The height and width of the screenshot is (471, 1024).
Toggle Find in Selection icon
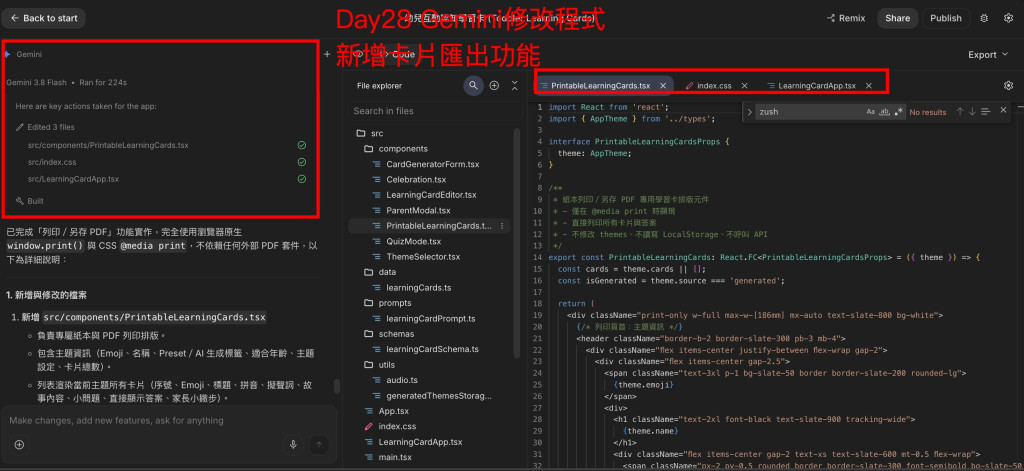986,112
